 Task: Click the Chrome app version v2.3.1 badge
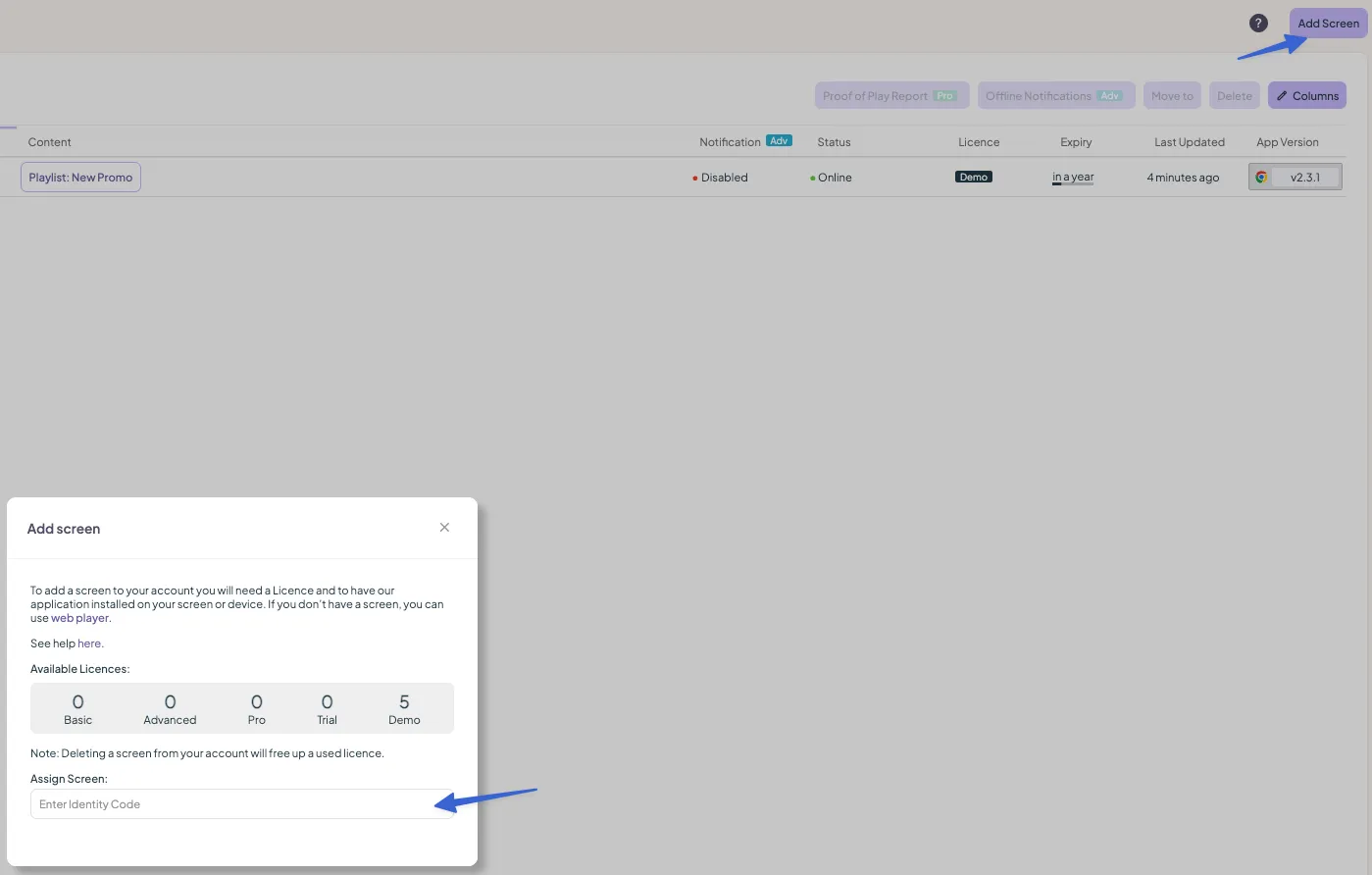click(x=1295, y=178)
